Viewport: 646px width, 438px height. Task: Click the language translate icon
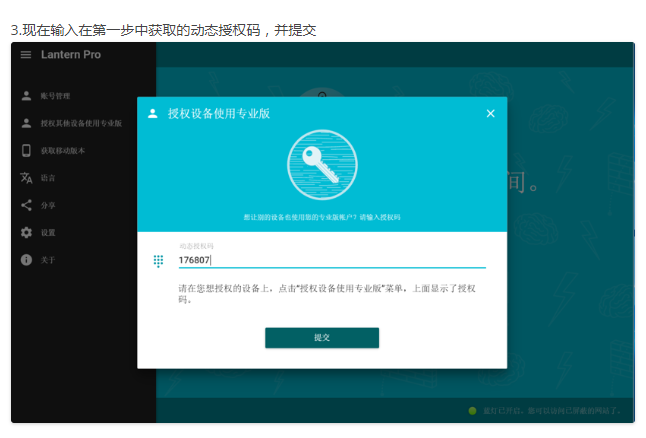click(x=26, y=178)
